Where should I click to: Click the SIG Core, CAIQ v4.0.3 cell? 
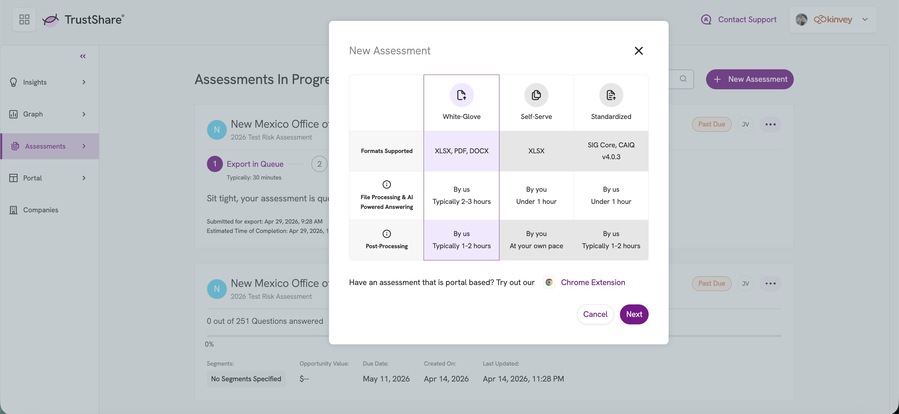611,151
